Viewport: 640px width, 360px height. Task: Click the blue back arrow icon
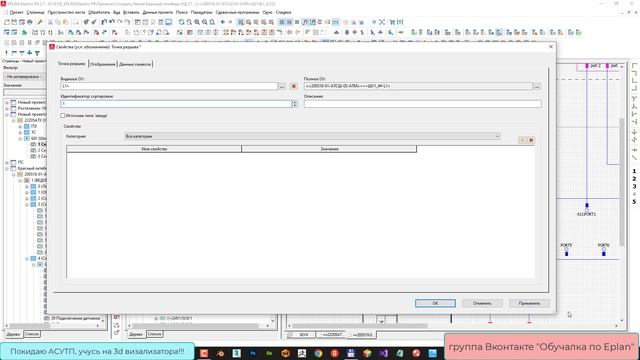point(222,22)
